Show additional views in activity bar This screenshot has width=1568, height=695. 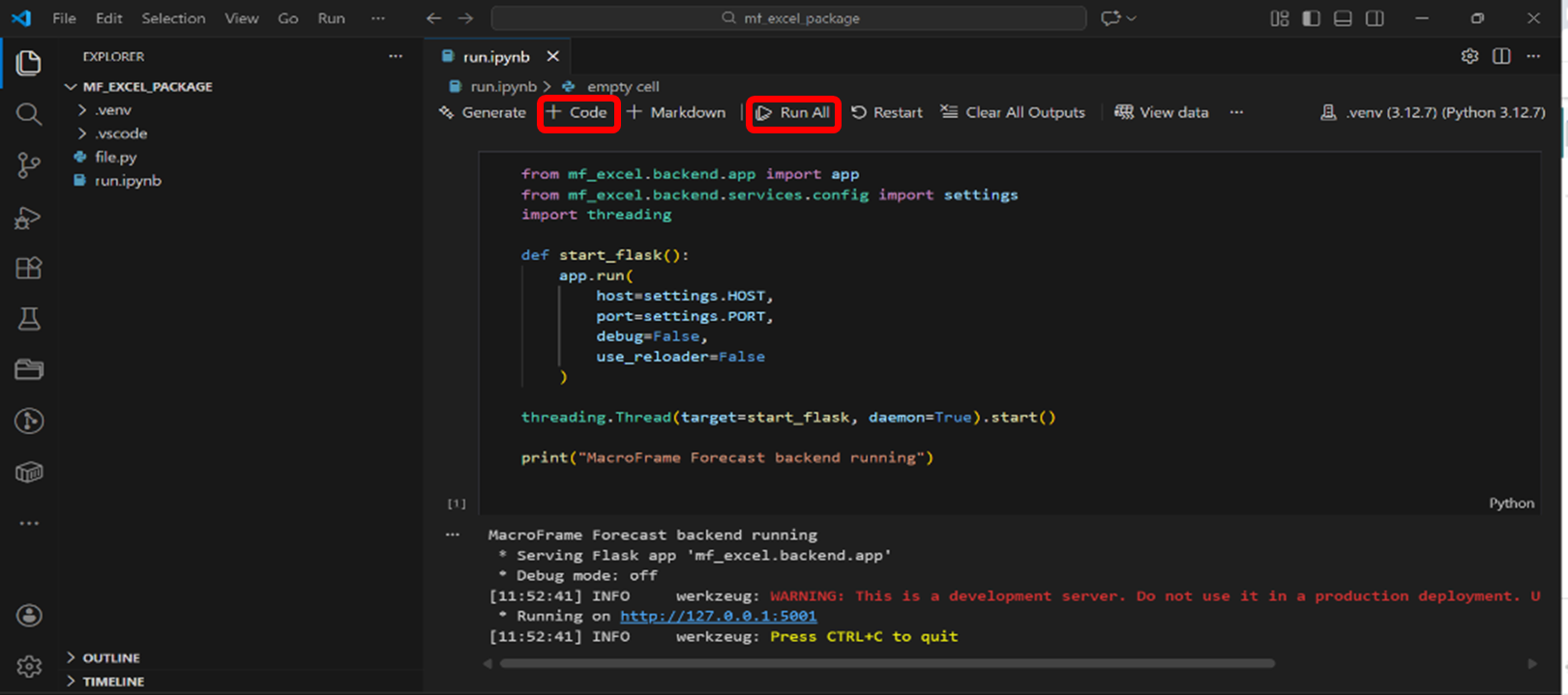pyautogui.click(x=29, y=523)
